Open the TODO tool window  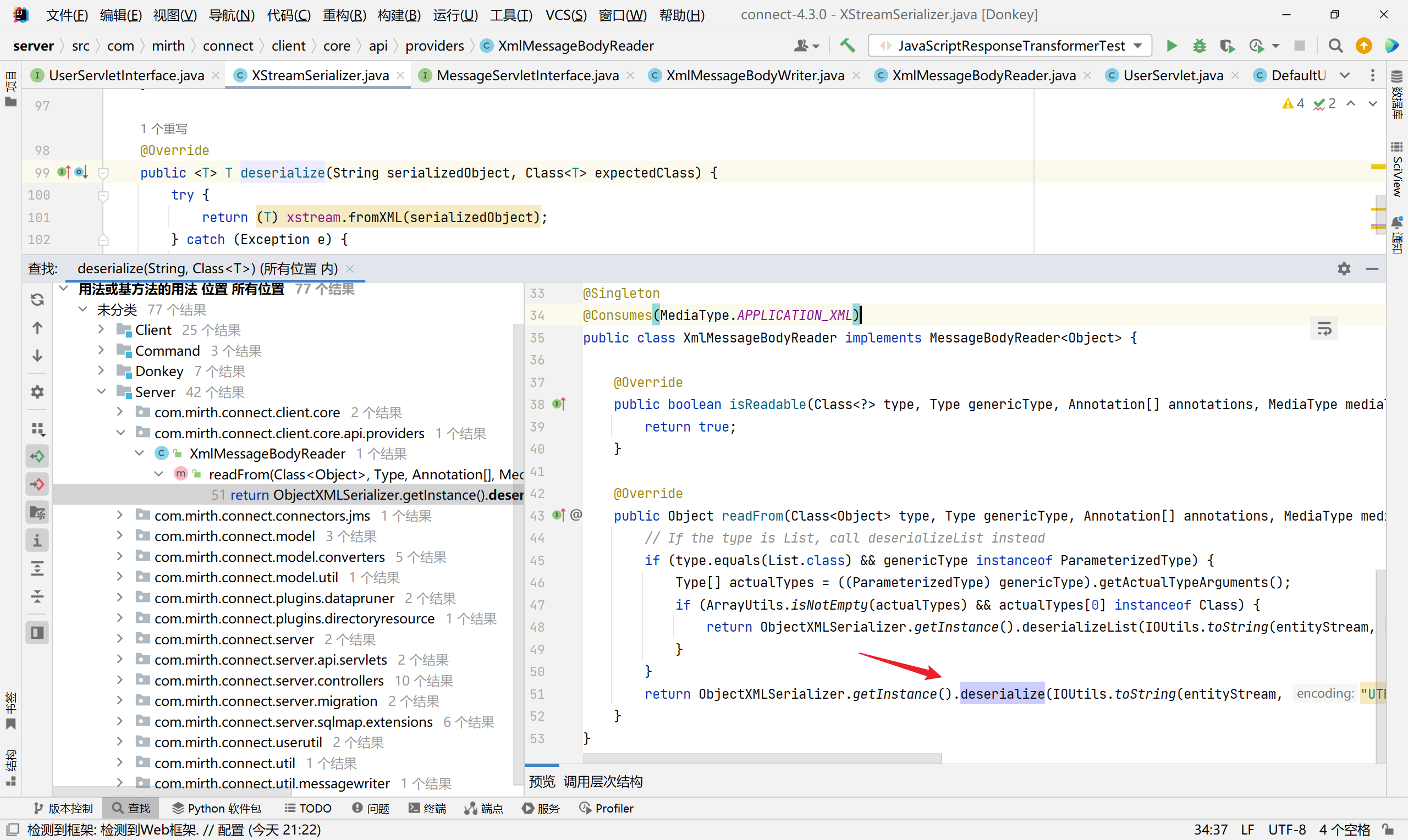[307, 808]
